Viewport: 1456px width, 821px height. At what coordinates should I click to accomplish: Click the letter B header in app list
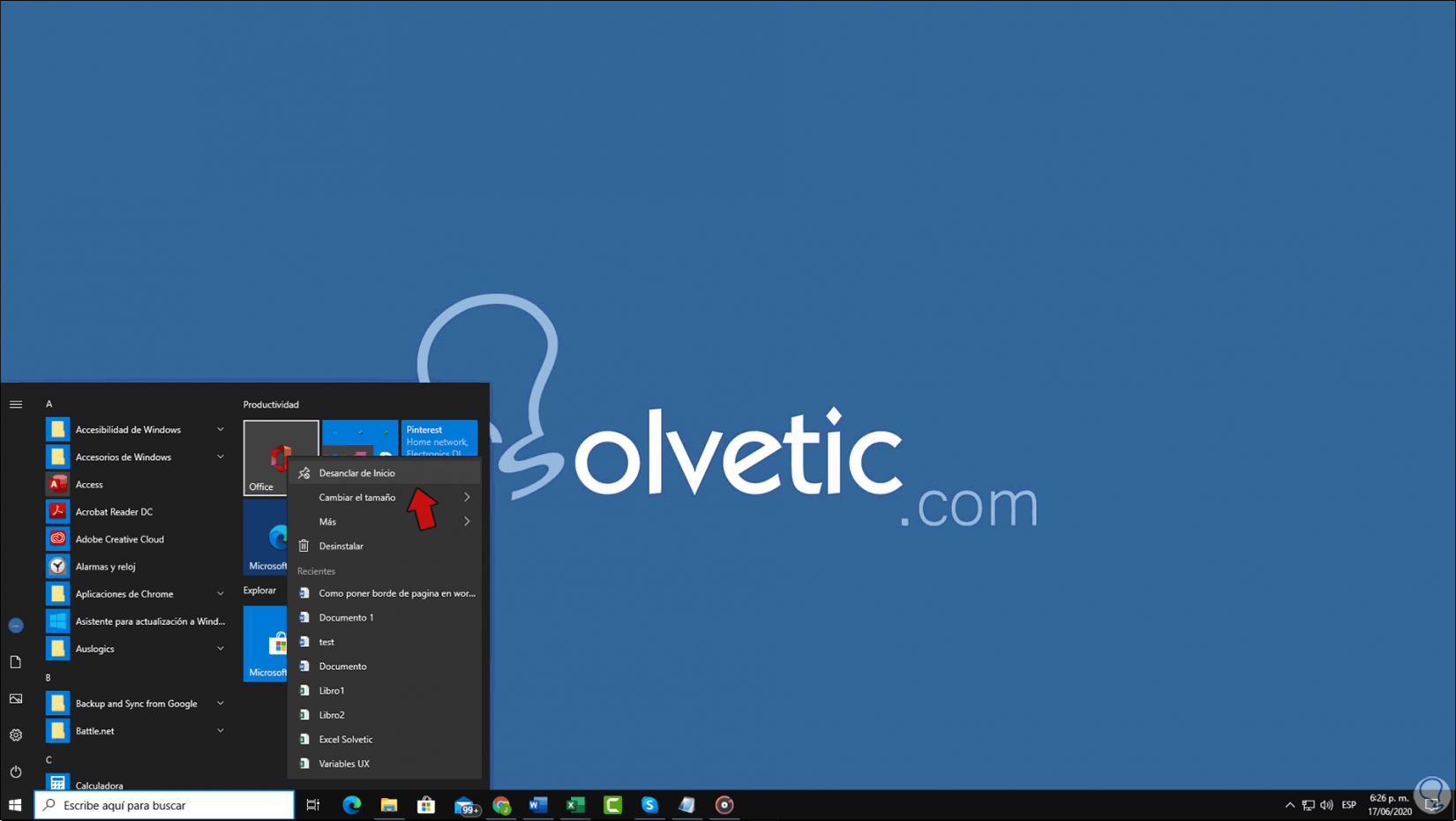[x=49, y=677]
